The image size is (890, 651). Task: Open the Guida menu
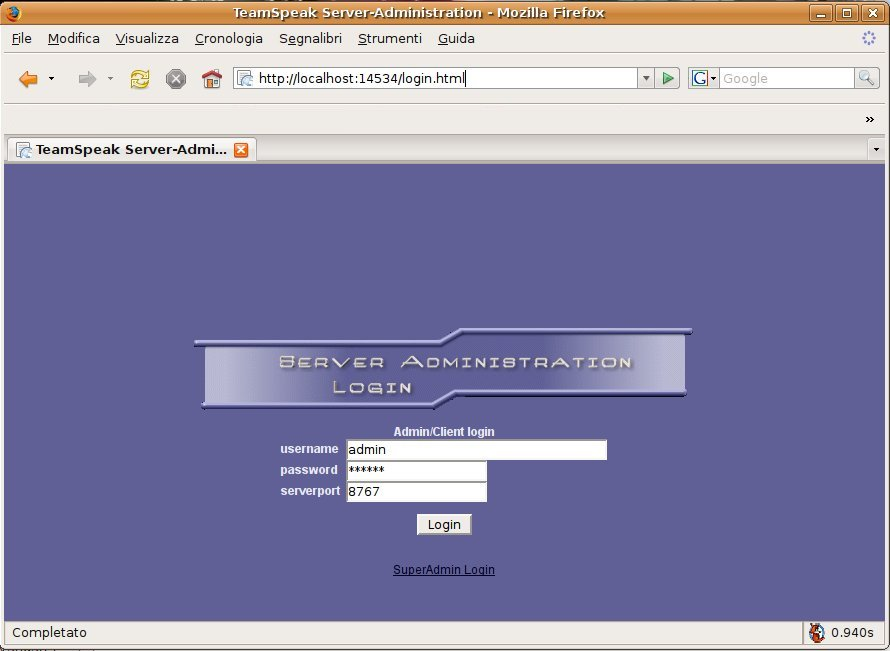coord(456,39)
